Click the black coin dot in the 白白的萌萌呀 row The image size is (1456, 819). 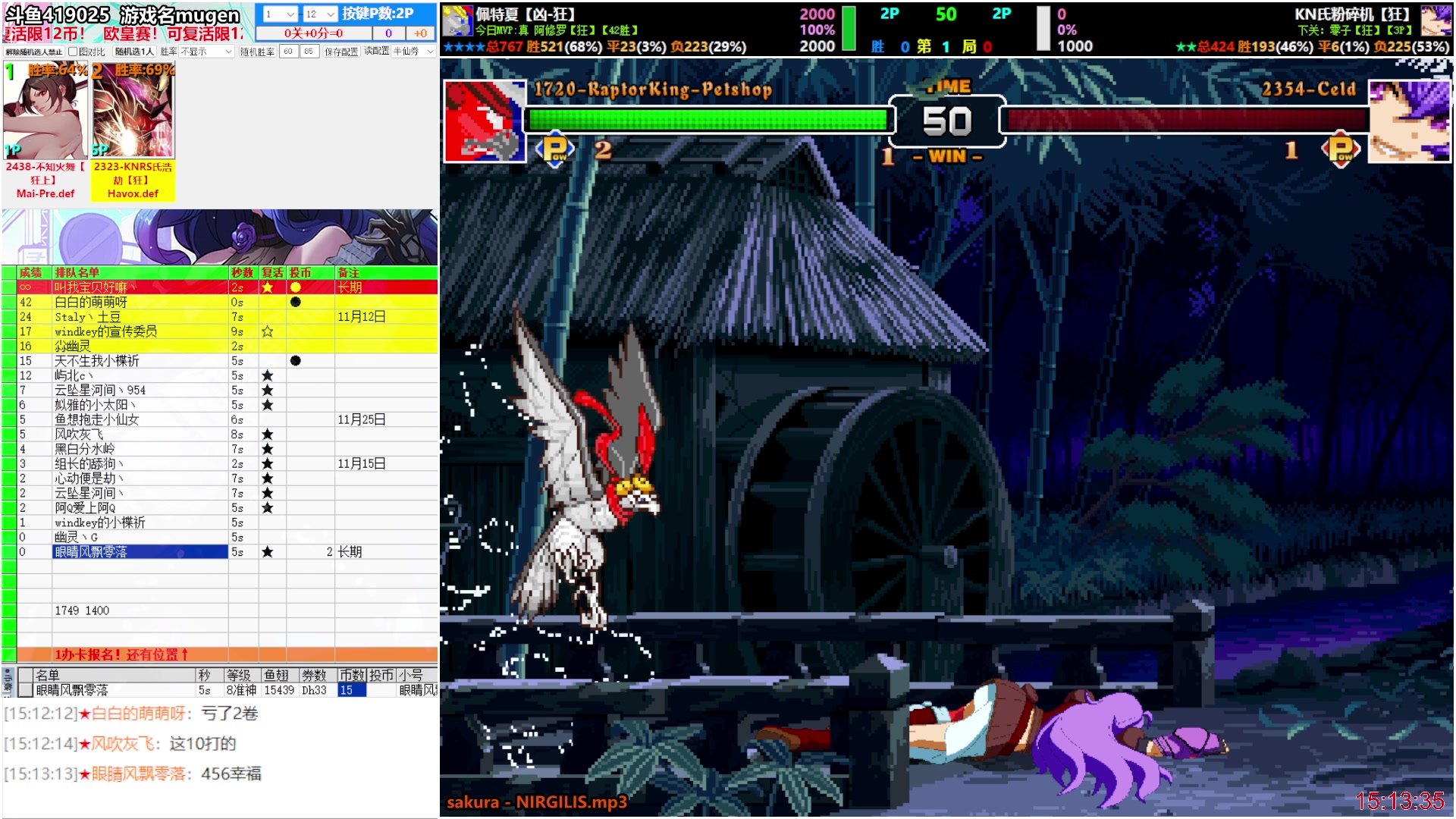[296, 302]
